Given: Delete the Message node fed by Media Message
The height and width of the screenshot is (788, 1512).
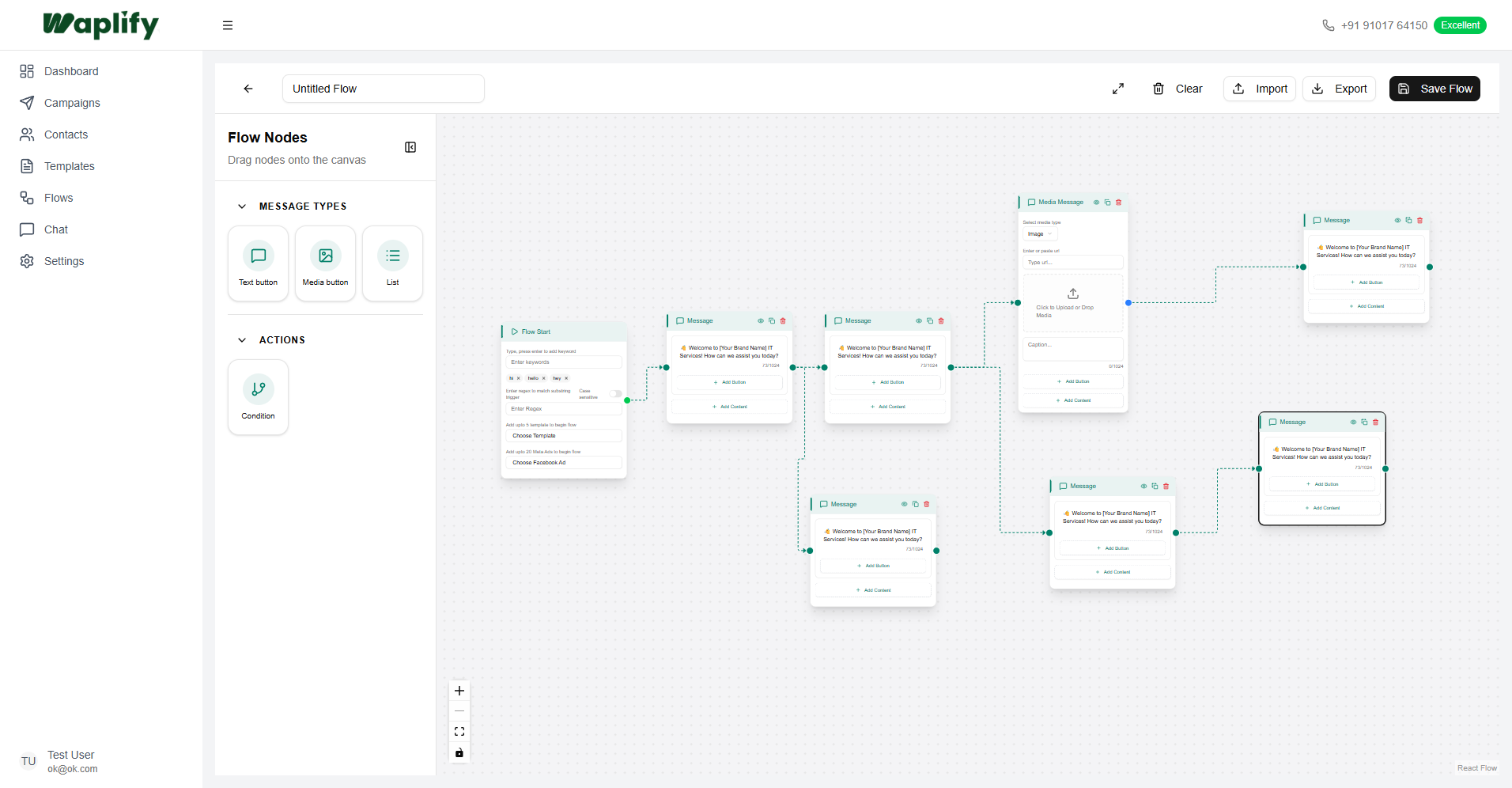Looking at the screenshot, I should pos(1419,221).
